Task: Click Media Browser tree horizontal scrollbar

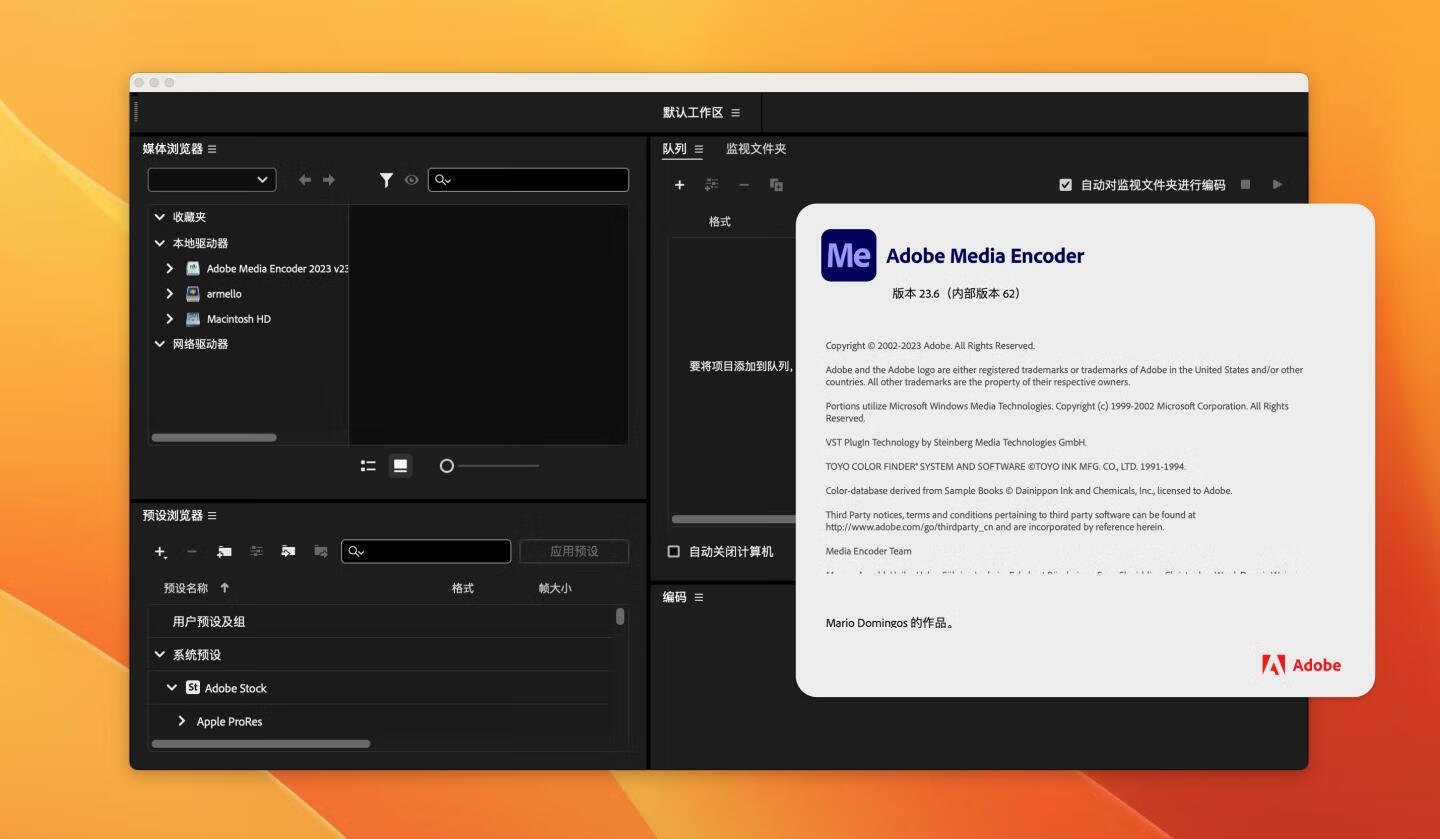Action: (x=214, y=437)
